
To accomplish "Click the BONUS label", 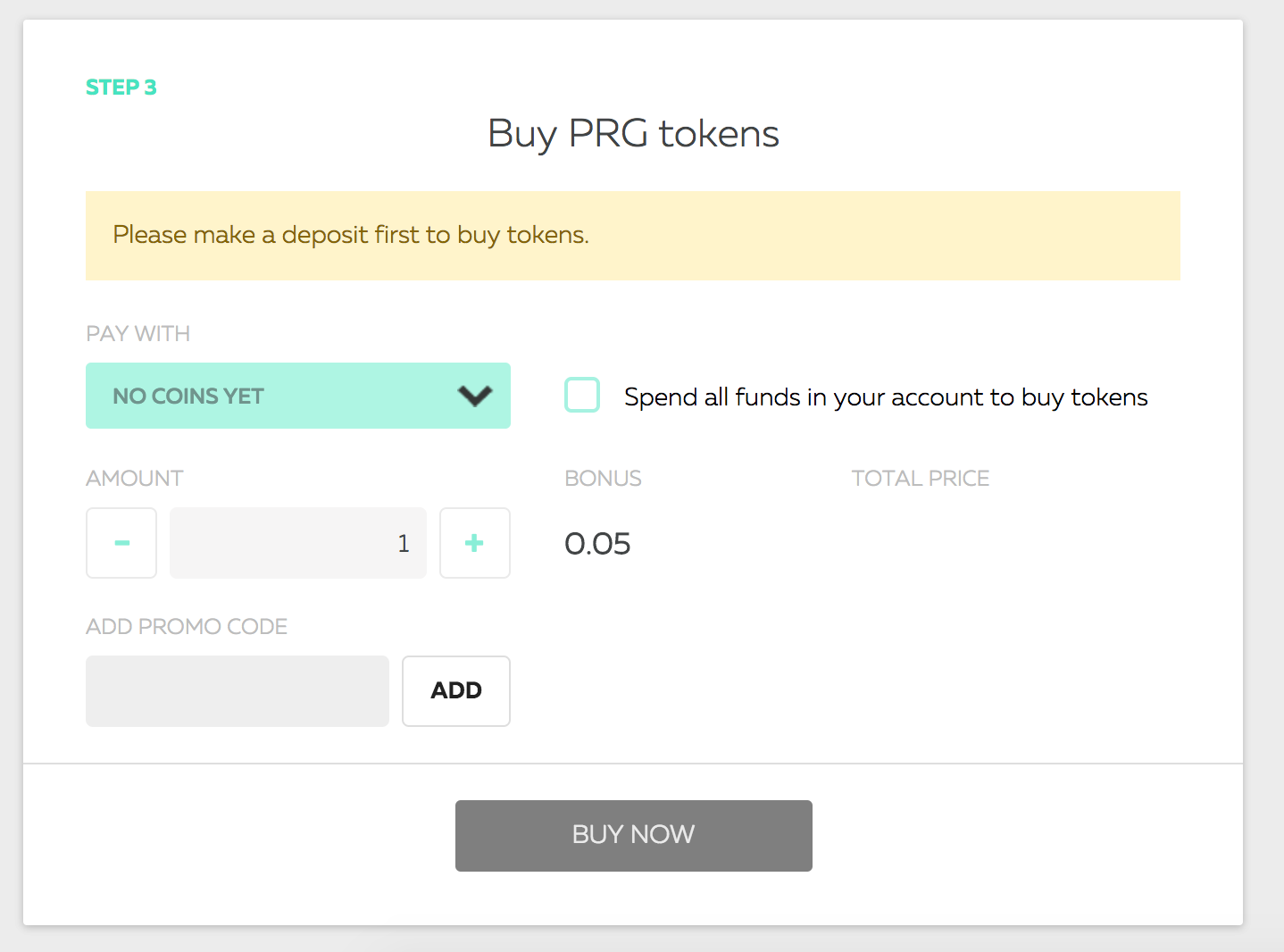I will pyautogui.click(x=603, y=479).
